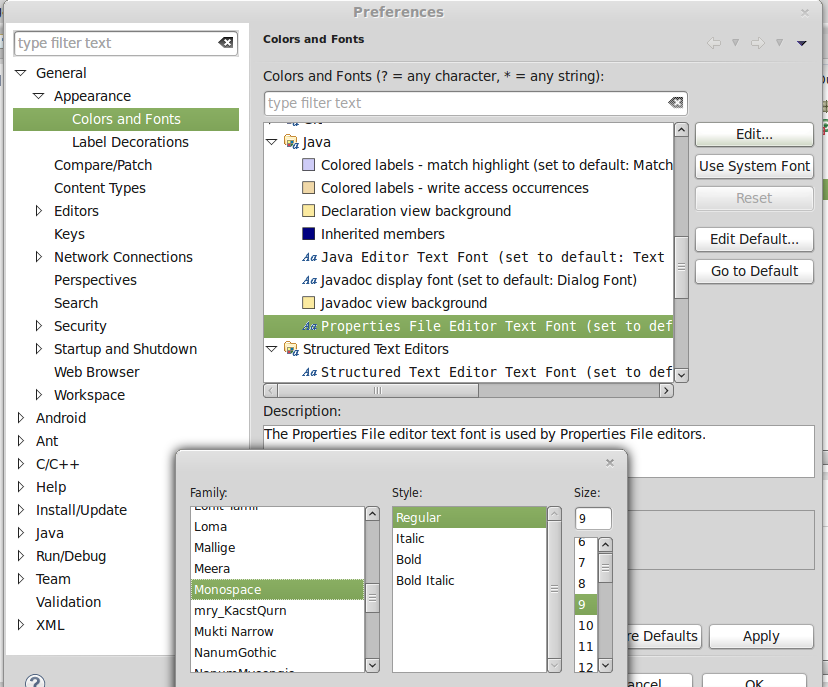Screen dimensions: 828x687
Task: Expand the XML preferences node
Action: click(21, 625)
